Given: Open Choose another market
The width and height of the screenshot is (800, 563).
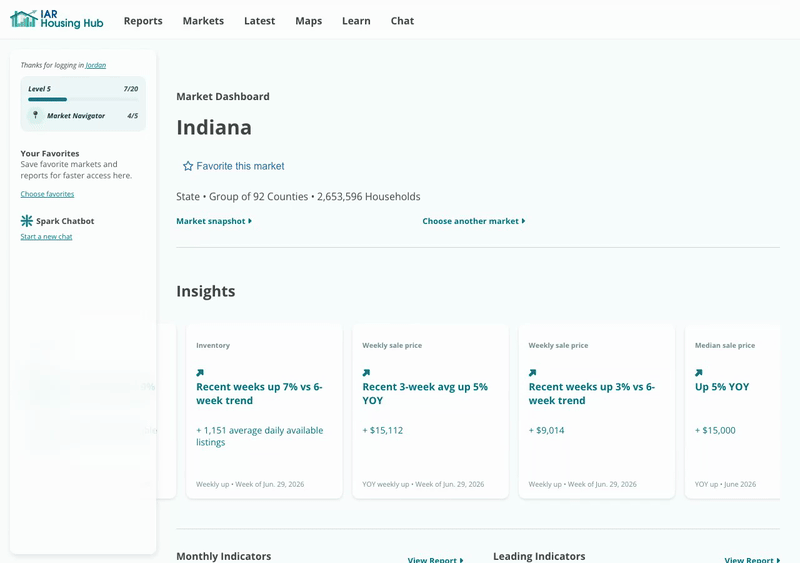Looking at the screenshot, I should click(473, 221).
